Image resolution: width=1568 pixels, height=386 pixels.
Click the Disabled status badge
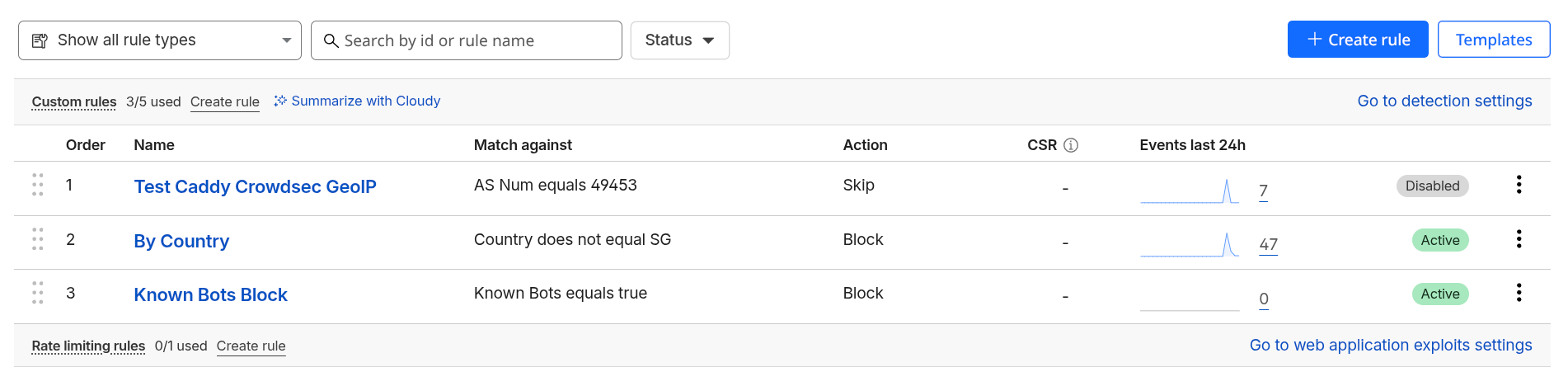pyautogui.click(x=1432, y=186)
